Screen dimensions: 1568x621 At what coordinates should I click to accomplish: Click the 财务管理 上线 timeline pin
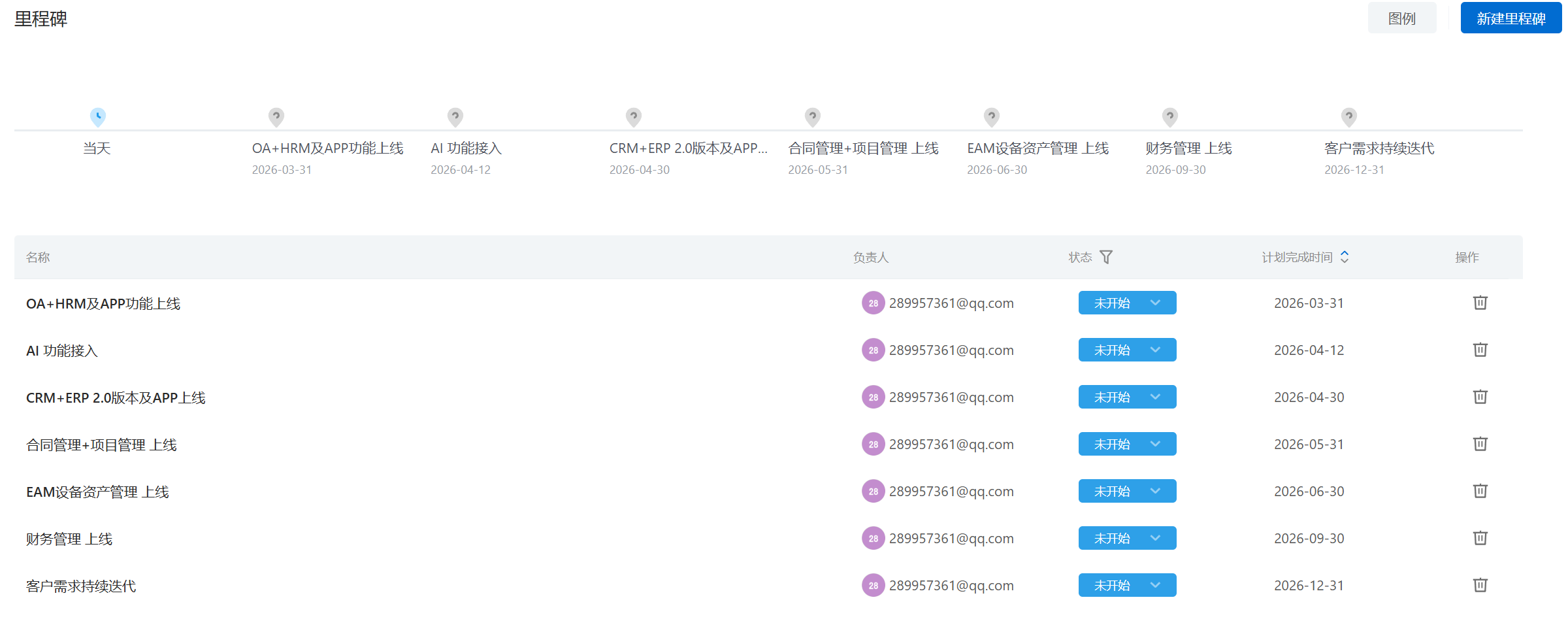point(1170,117)
